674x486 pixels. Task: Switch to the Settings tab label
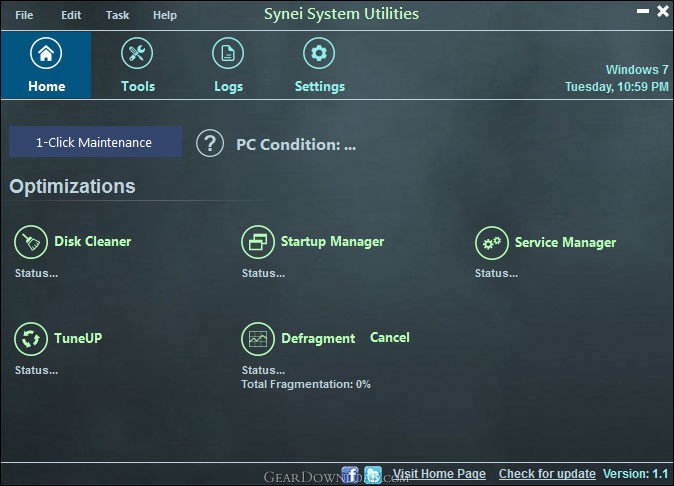(x=319, y=87)
